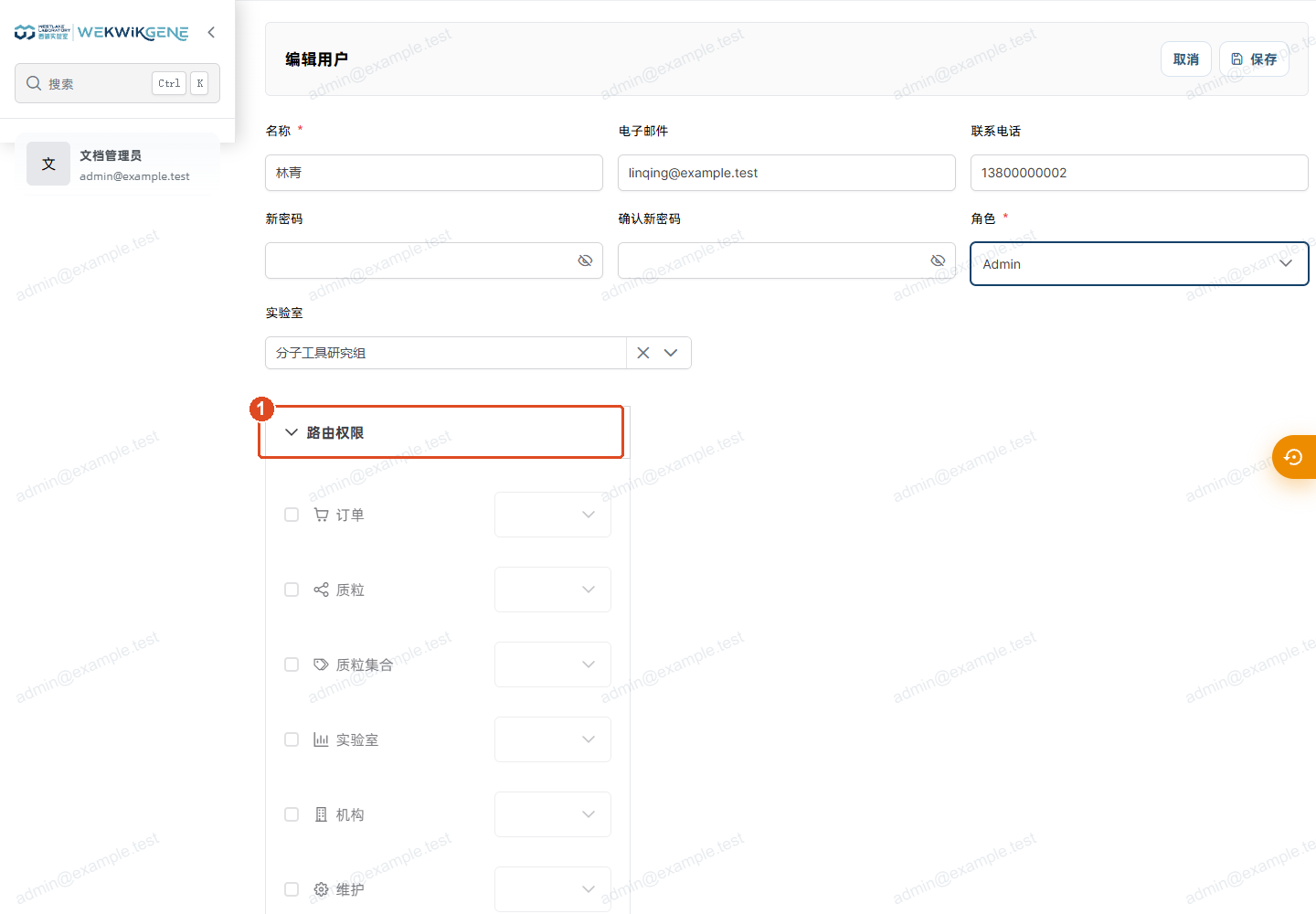Click the 质粒集合 tag icon
Image resolution: width=1316 pixels, height=914 pixels.
click(321, 664)
